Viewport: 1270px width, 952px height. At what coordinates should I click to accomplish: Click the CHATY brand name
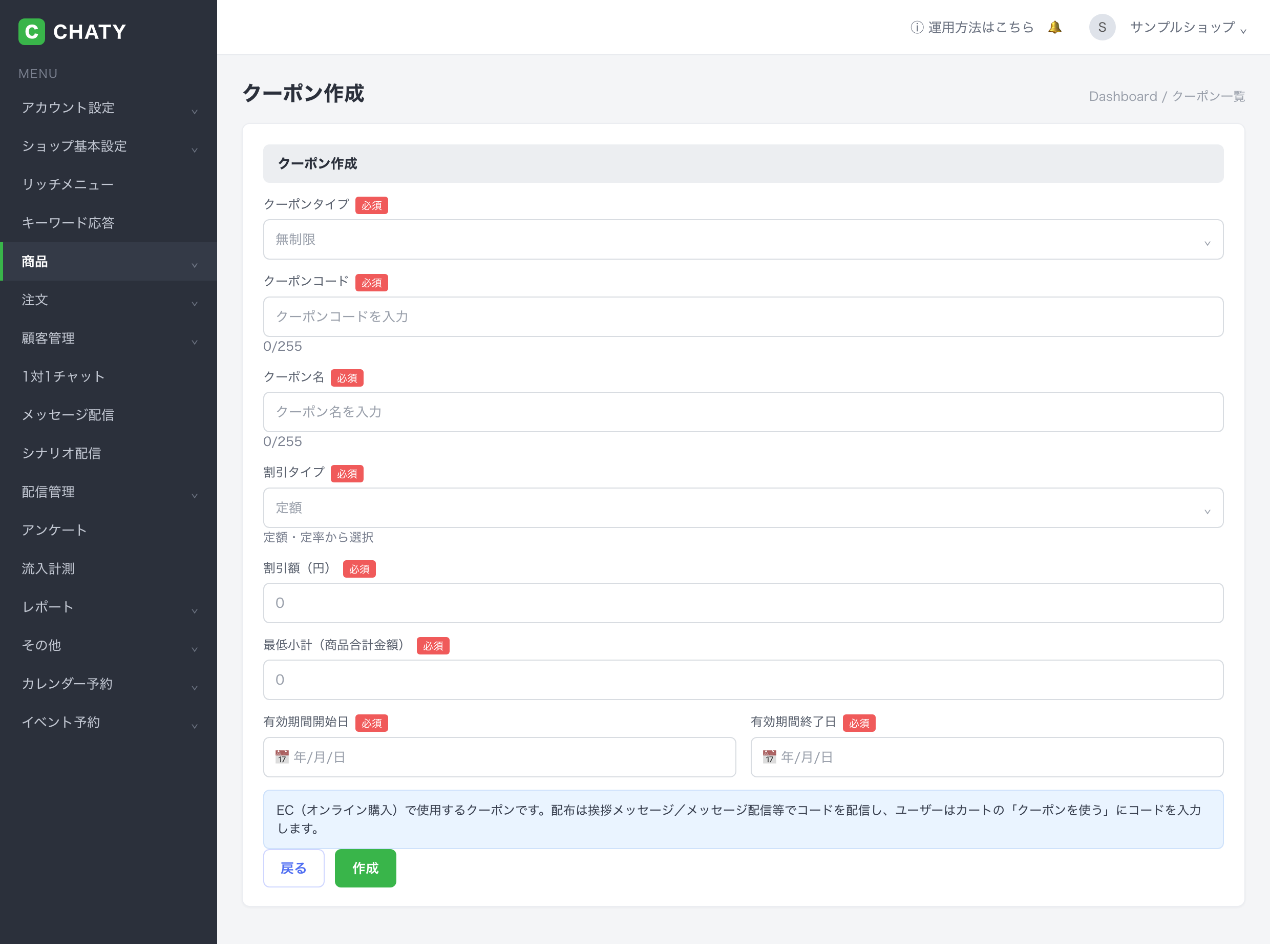tap(90, 32)
